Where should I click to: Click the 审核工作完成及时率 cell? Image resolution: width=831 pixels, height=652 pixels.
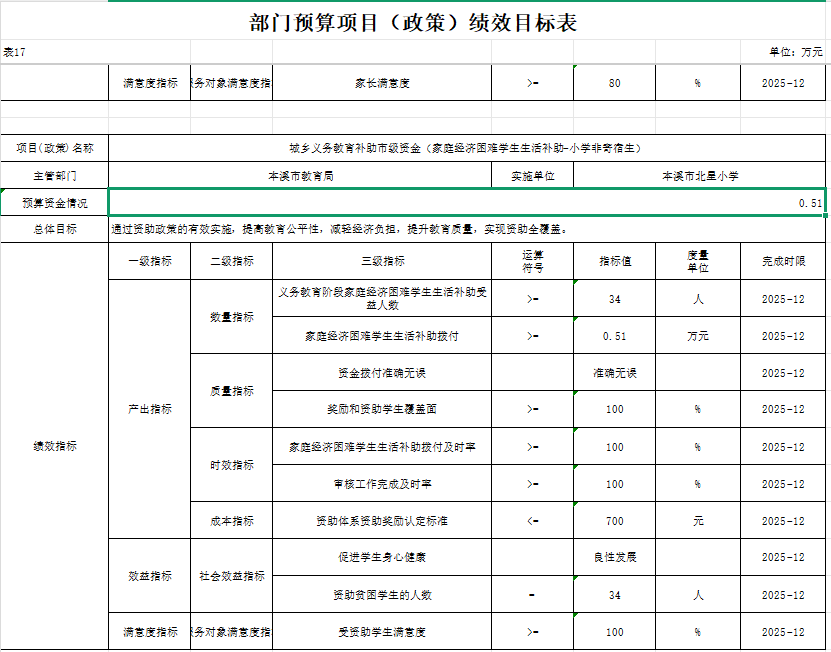pyautogui.click(x=382, y=483)
